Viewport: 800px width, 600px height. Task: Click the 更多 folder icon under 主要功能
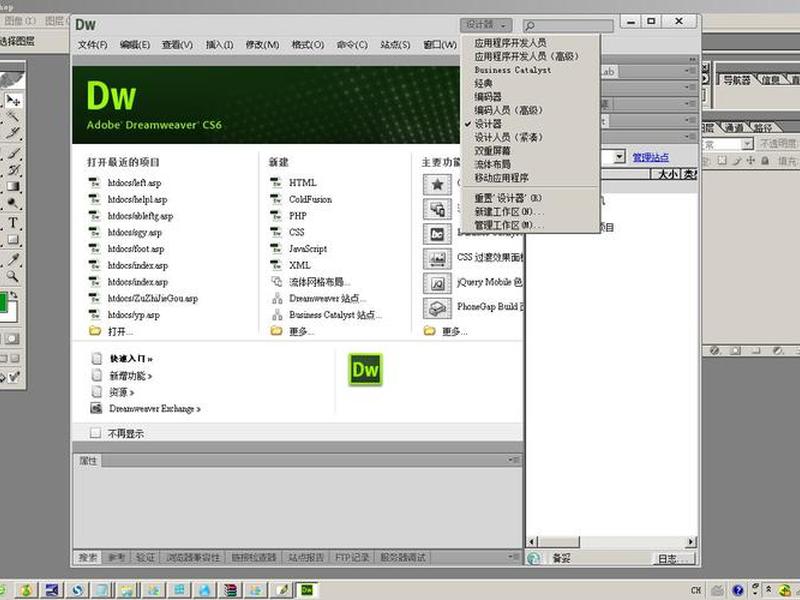pyautogui.click(x=430, y=331)
